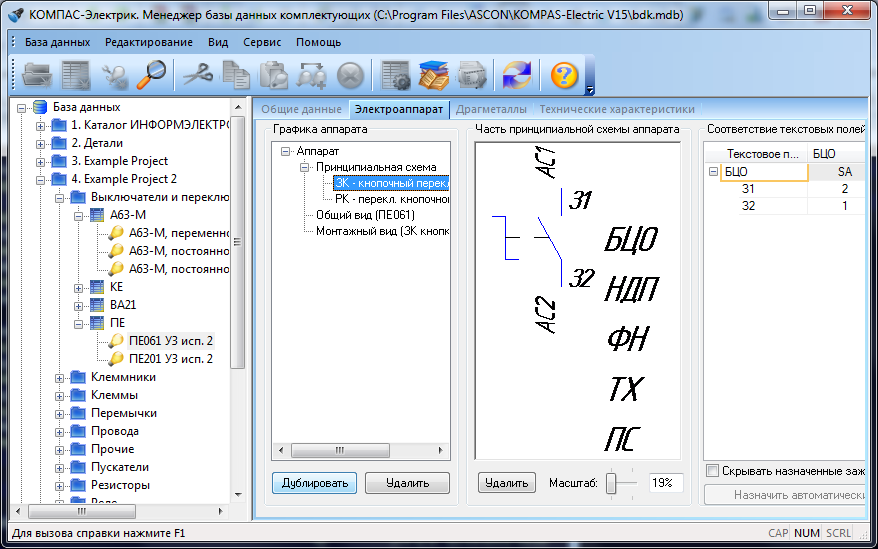This screenshot has height=549, width=878.
Task: Collapse the ПЕ table node
Action: (78, 324)
